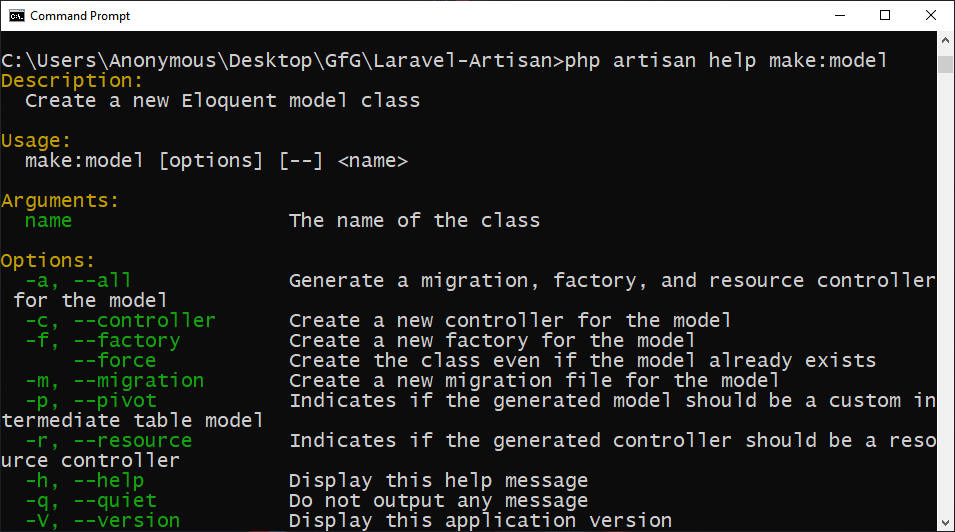Click the typed command php artisan help make:model
Viewport: 955px width, 532px height.
click(725, 60)
